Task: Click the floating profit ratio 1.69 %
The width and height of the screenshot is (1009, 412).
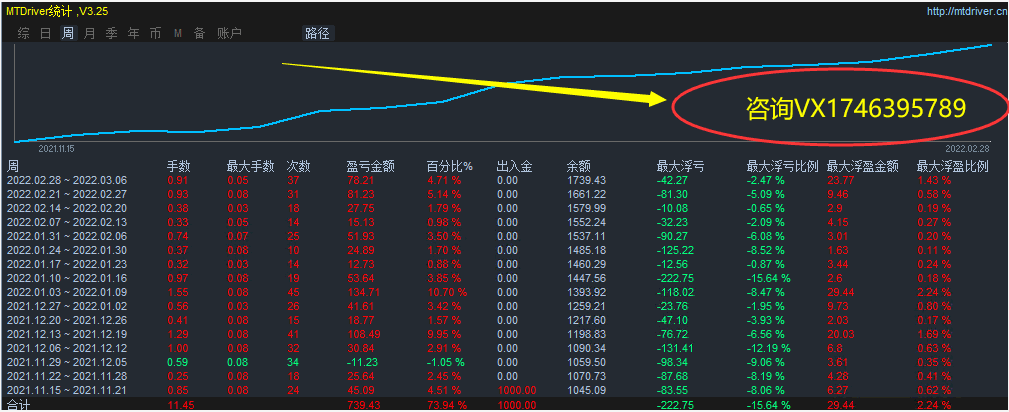Action: 934,334
